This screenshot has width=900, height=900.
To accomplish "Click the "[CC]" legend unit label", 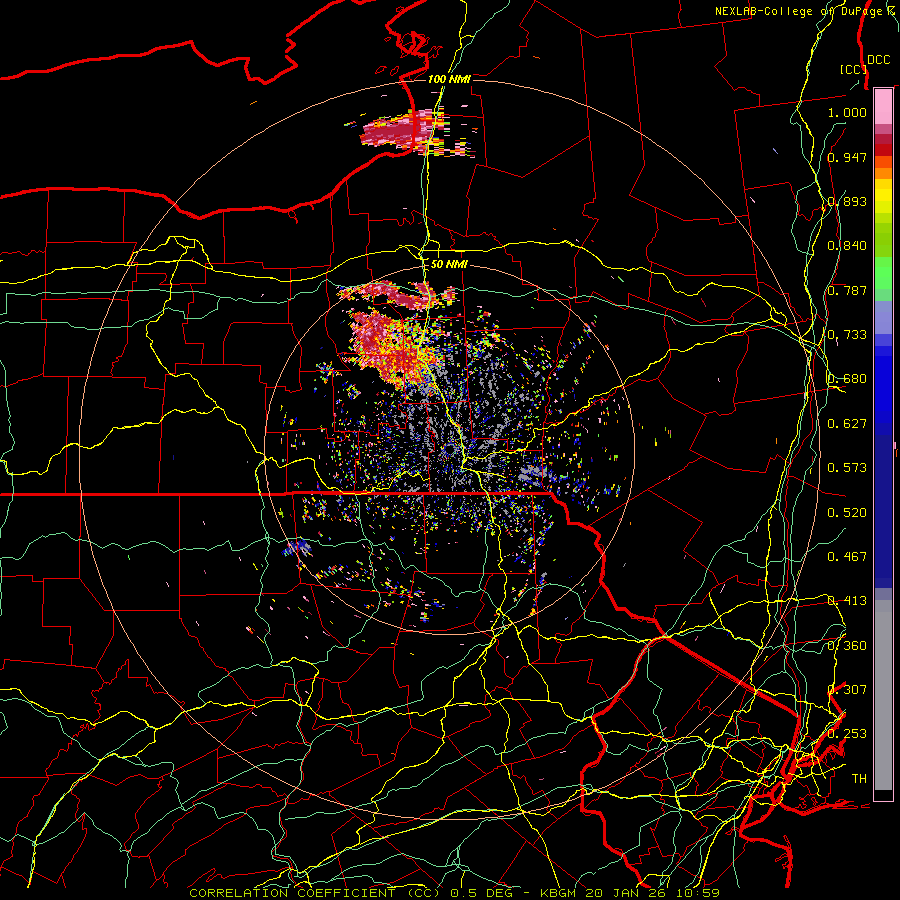I will click(853, 69).
